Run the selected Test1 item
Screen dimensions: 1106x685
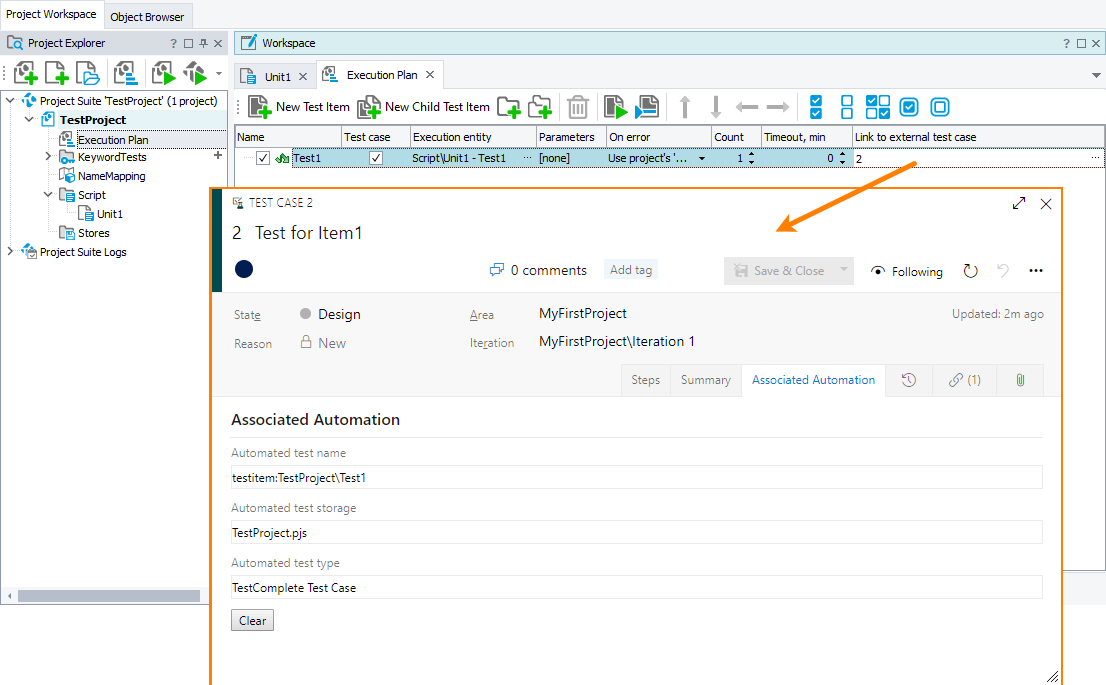click(614, 107)
